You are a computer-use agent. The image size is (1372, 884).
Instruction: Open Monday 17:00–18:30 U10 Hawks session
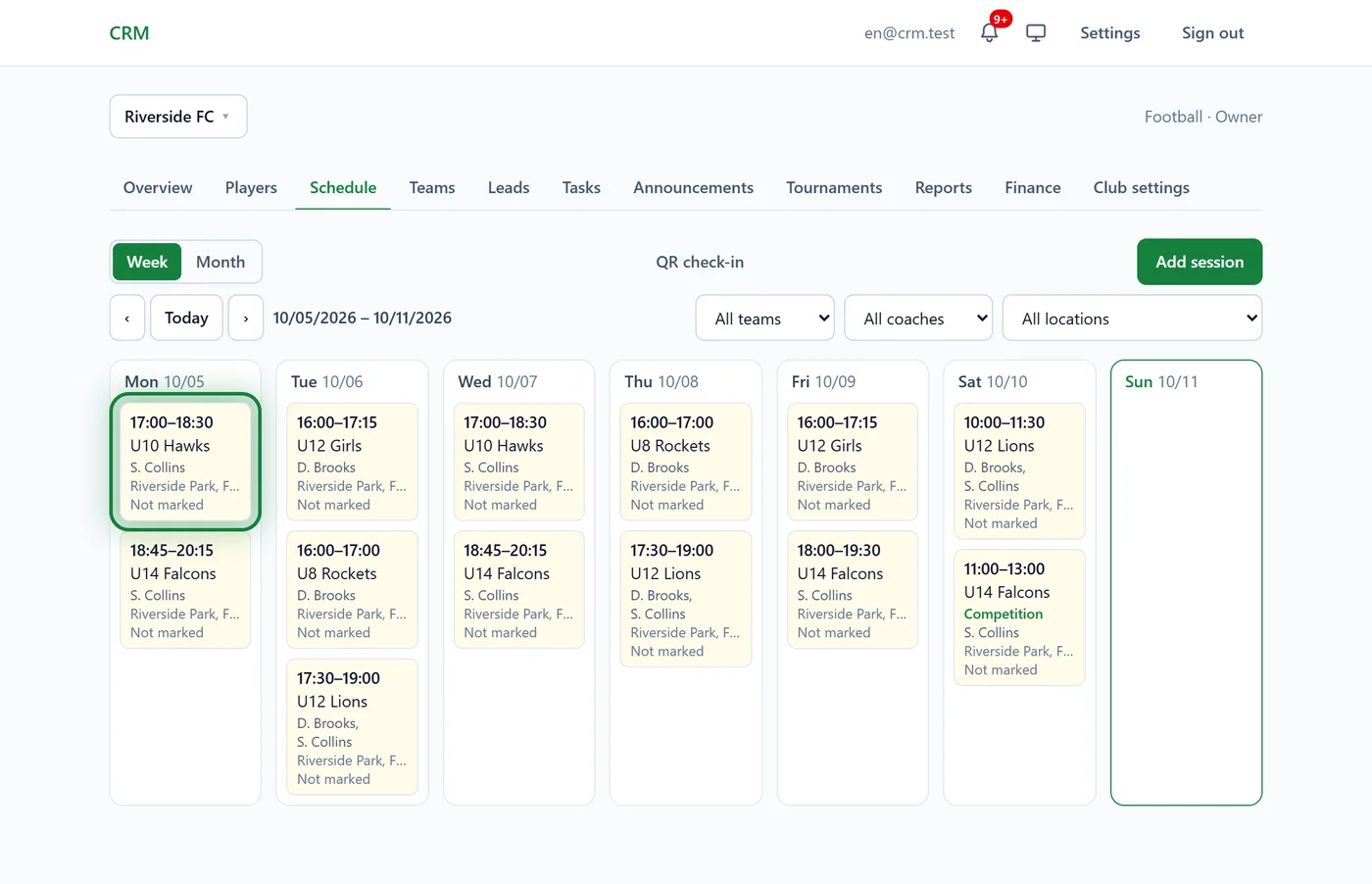(185, 462)
